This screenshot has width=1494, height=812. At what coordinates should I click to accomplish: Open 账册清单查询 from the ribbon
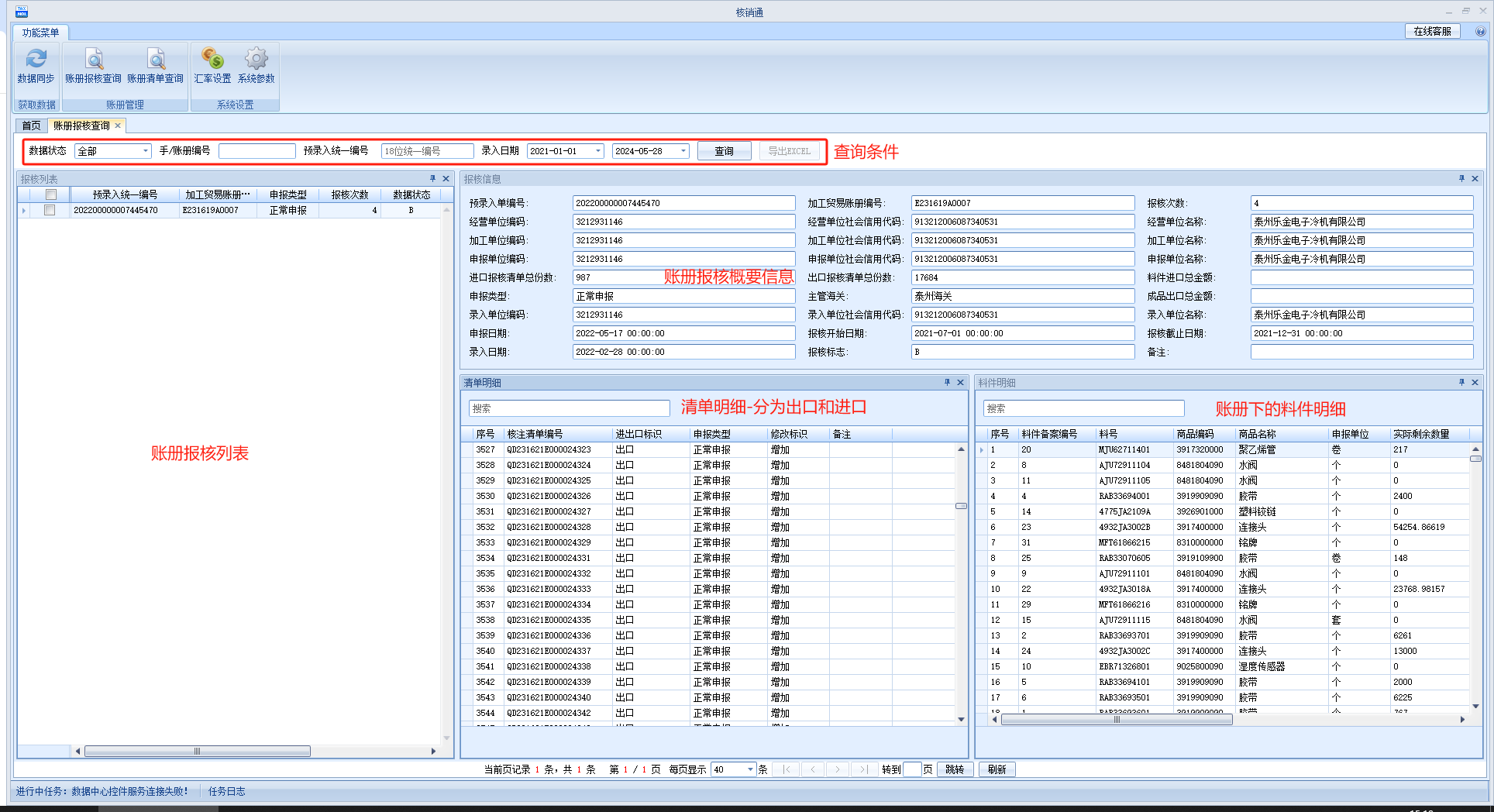(x=155, y=60)
